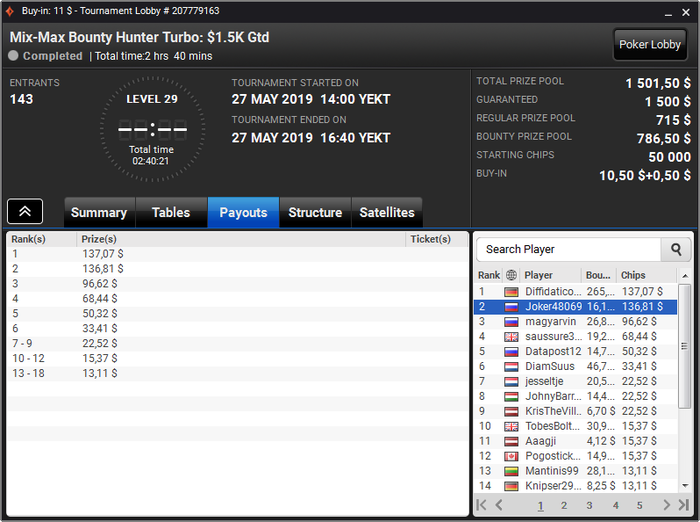Screen dimensions: 700x522
Task: Open the Satellites tab
Action: (x=387, y=213)
